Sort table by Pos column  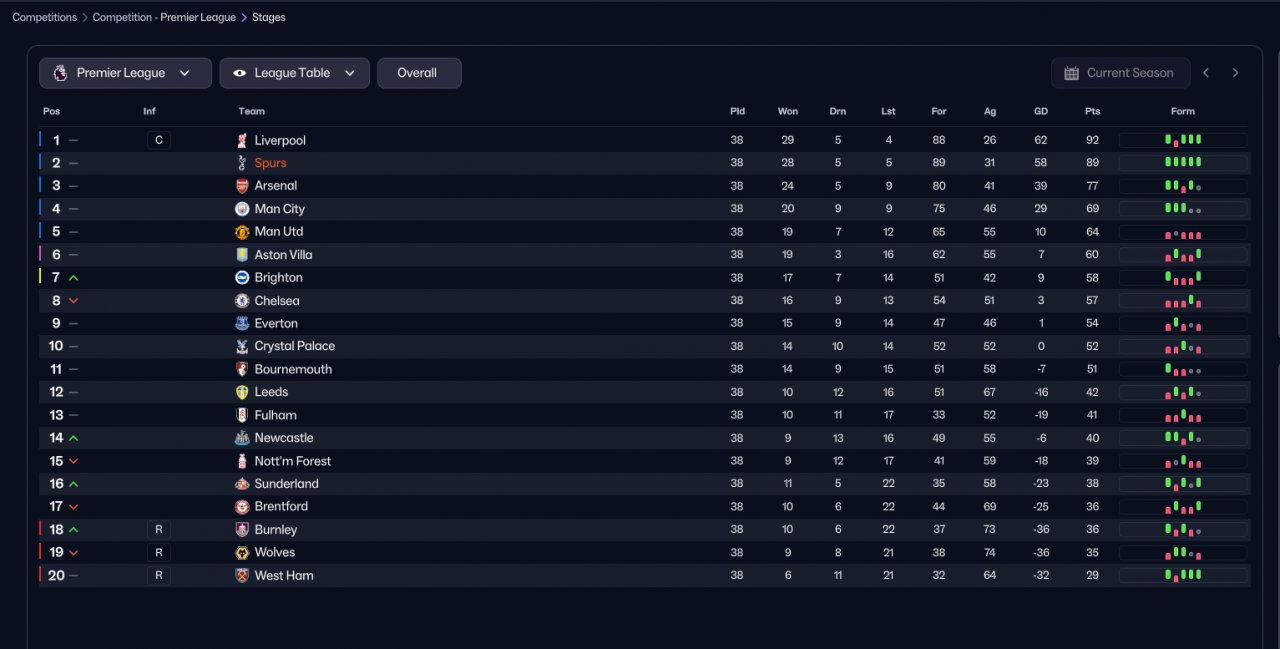click(x=52, y=112)
